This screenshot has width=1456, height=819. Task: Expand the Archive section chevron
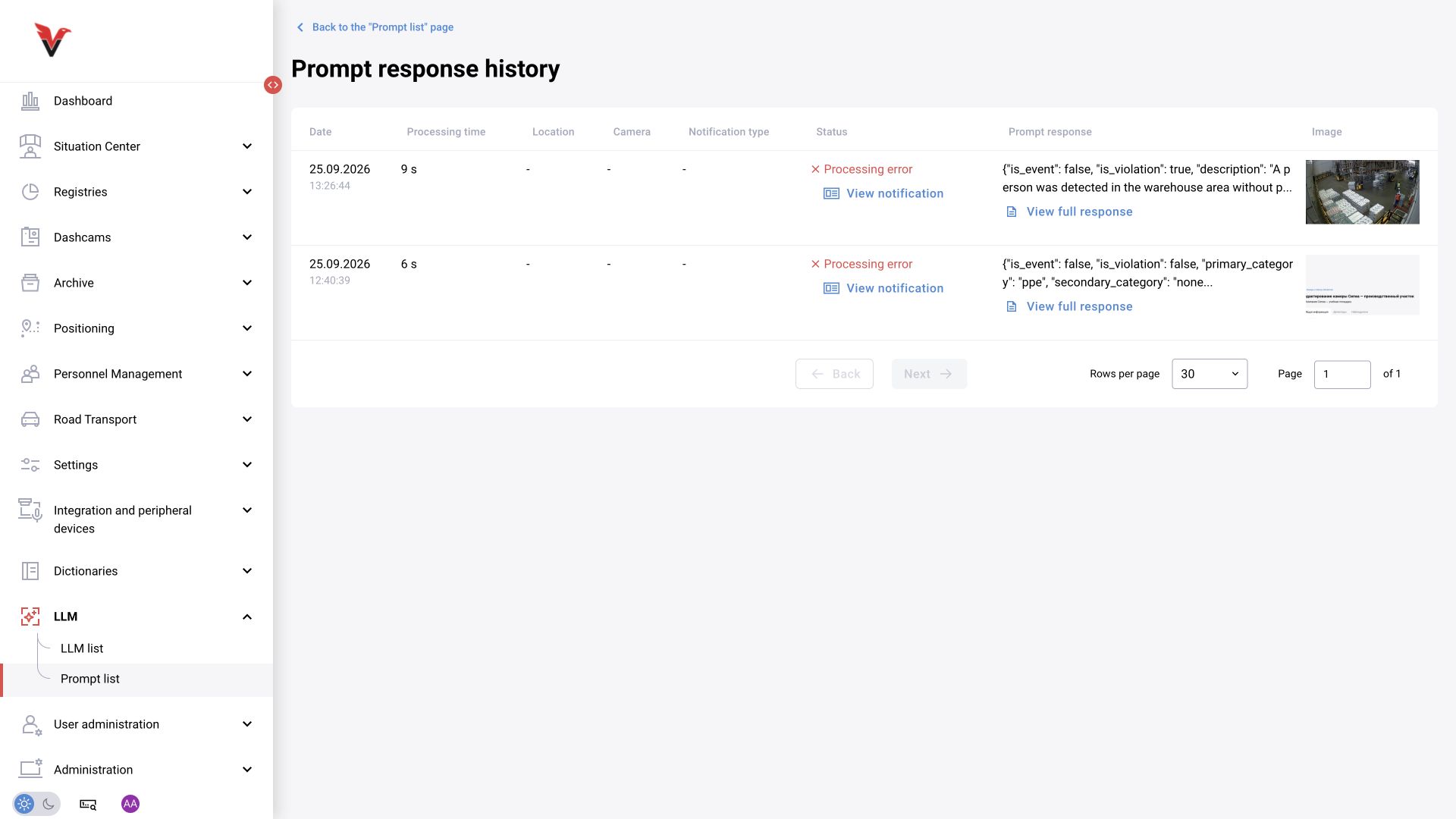[x=247, y=283]
